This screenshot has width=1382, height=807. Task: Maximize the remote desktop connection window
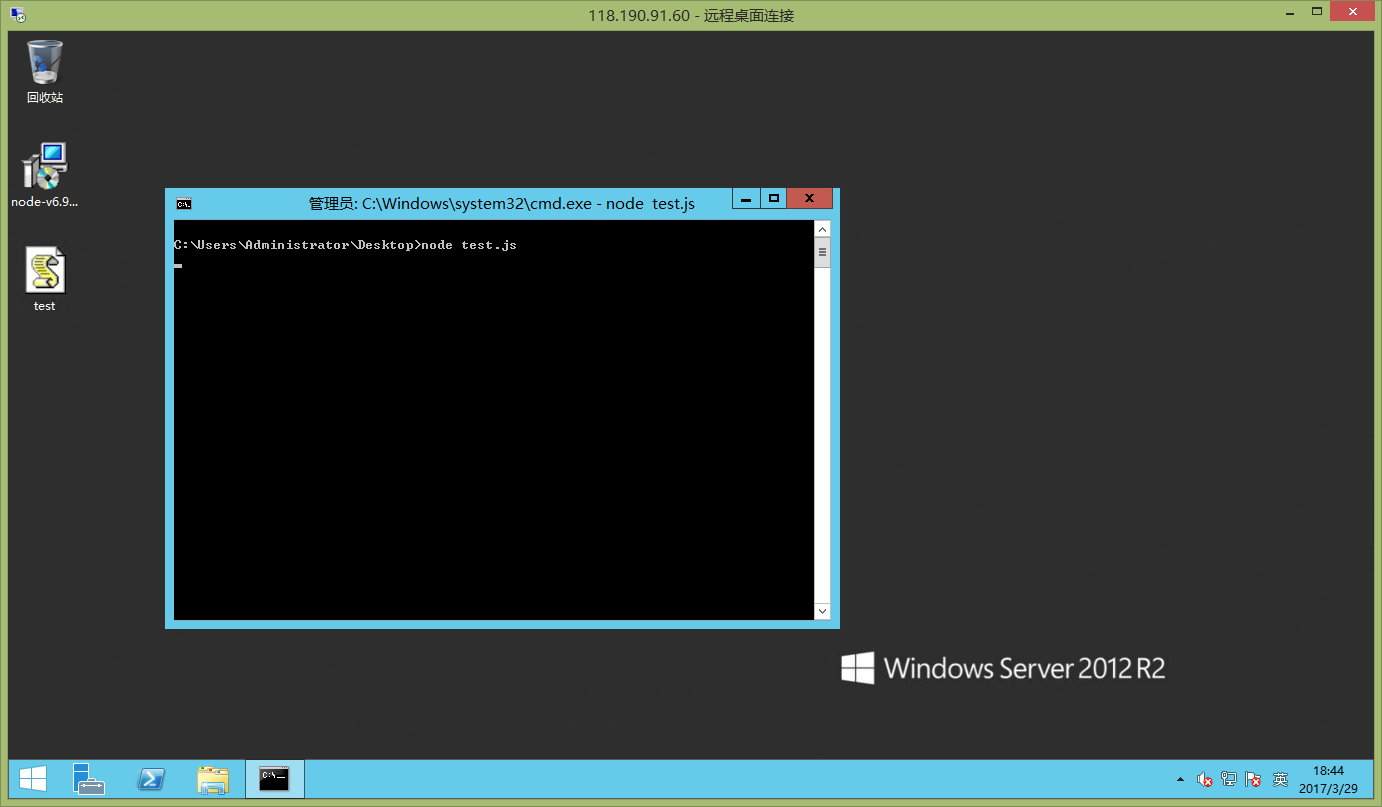(1318, 13)
